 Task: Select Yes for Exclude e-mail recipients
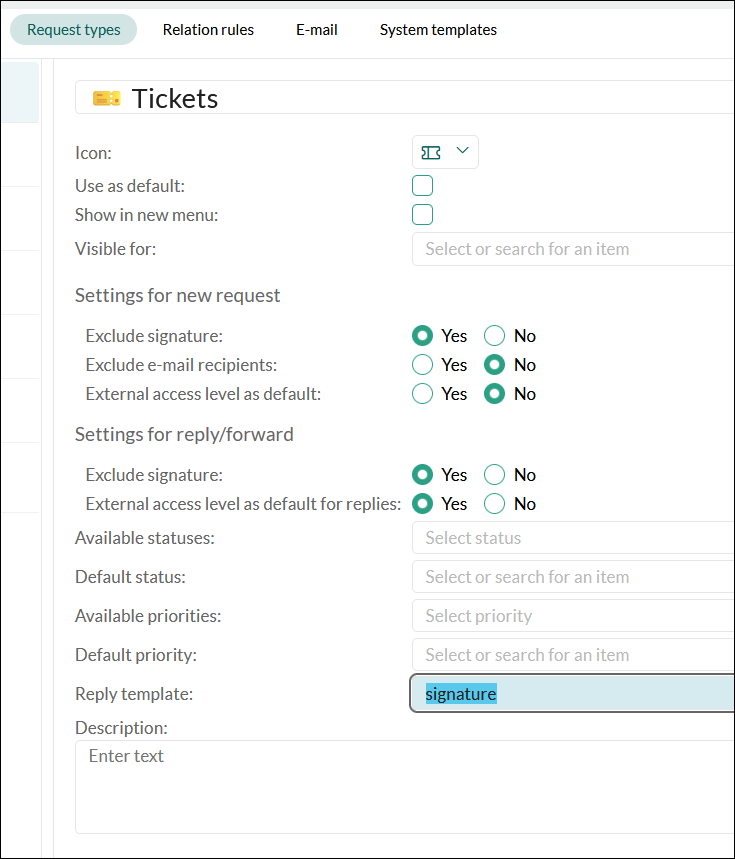tap(423, 365)
